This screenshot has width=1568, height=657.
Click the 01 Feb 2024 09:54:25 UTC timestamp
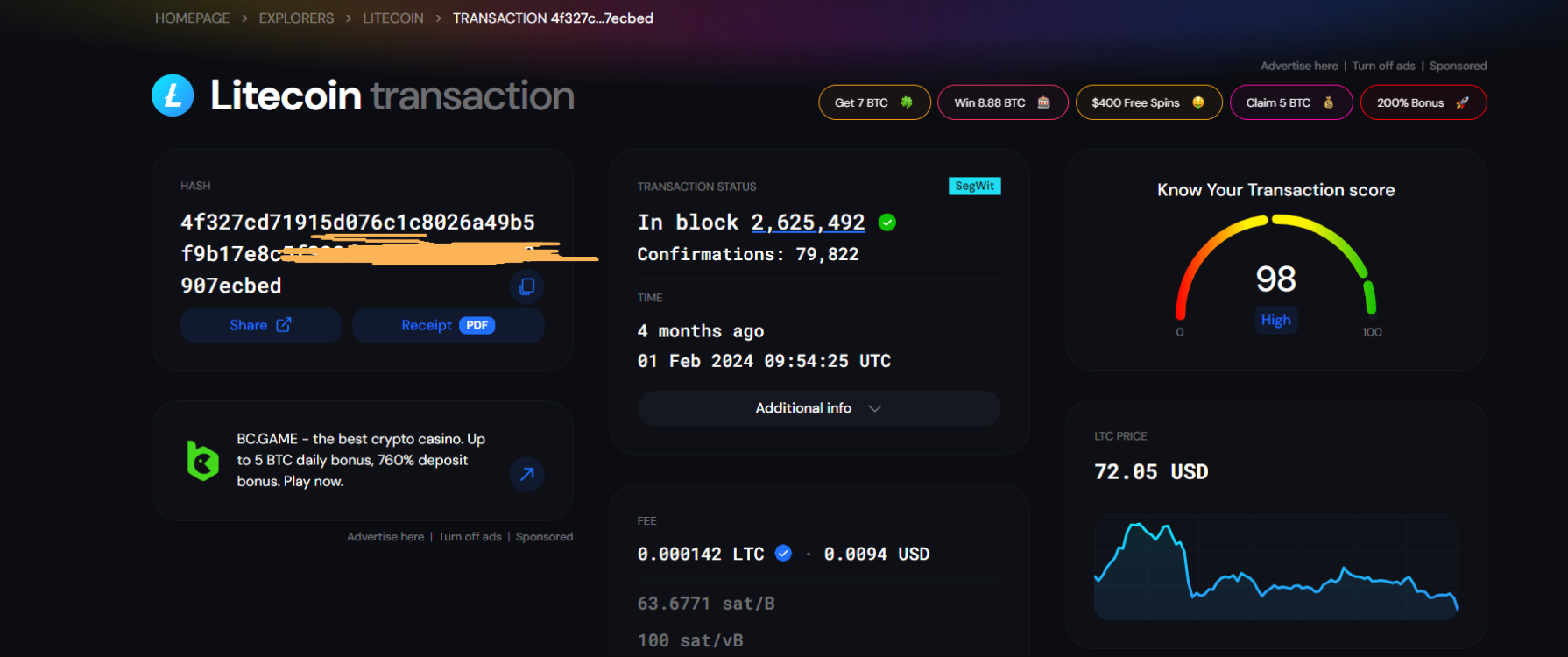(x=764, y=361)
